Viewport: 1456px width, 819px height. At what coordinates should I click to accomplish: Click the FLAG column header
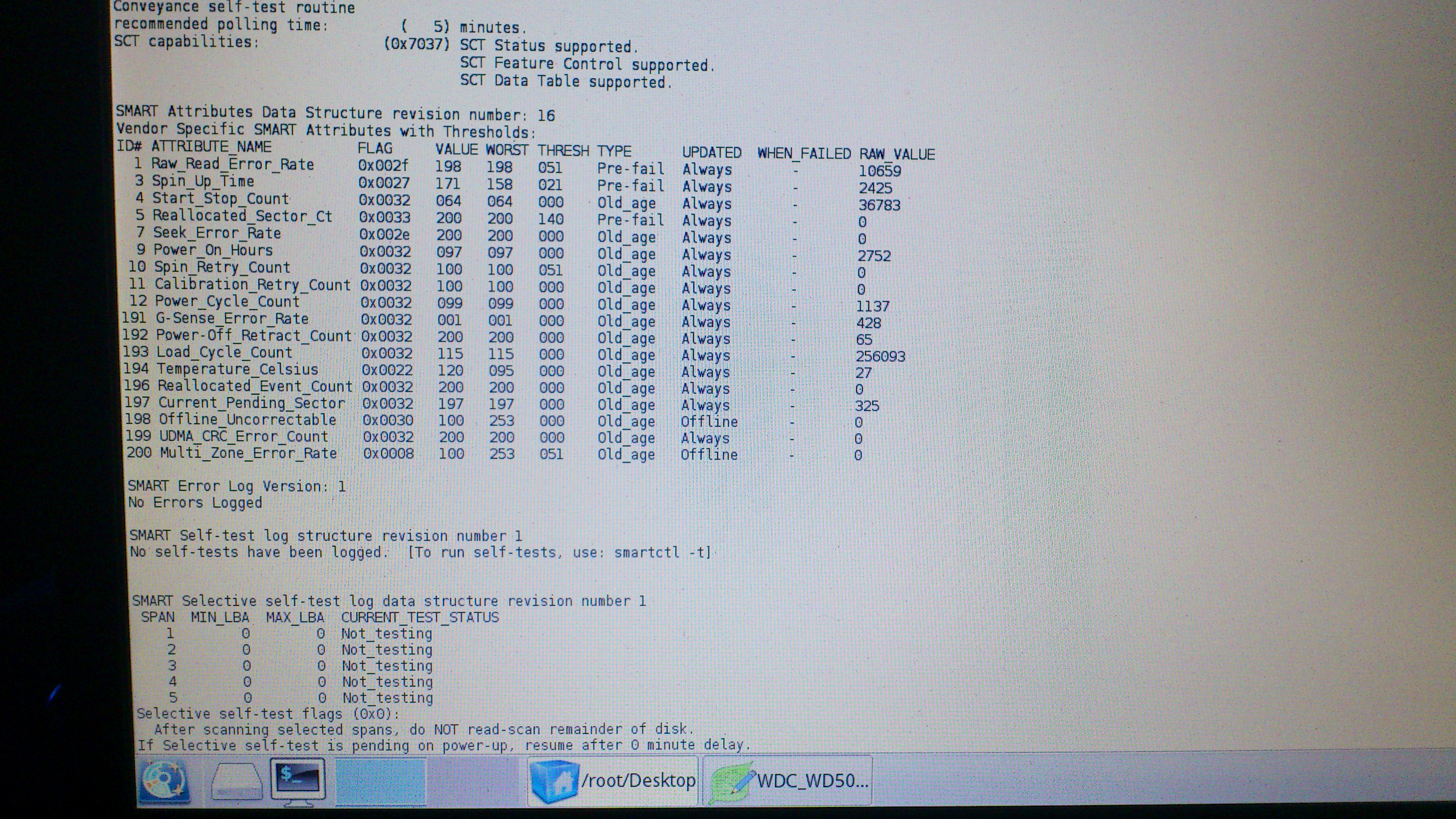375,148
